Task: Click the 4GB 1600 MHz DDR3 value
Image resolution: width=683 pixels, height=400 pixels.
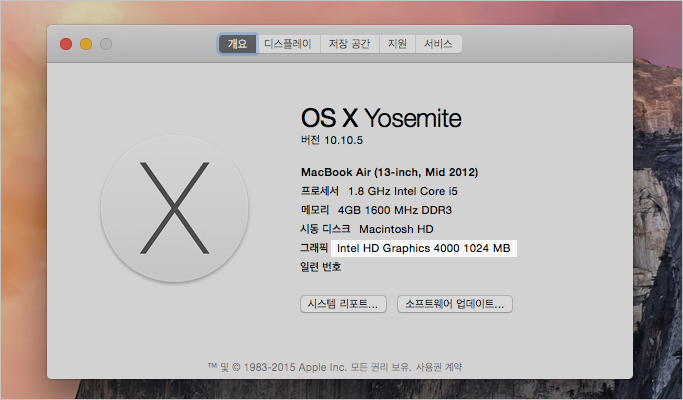Action: click(395, 210)
